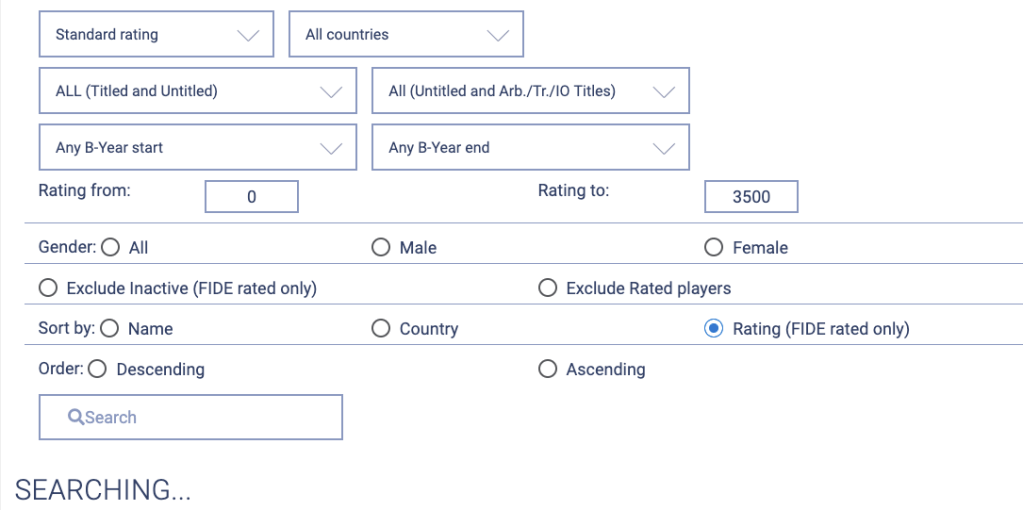Screen dimensions: 1023x510
Task: Choose the Female gender radio button
Action: tap(714, 247)
